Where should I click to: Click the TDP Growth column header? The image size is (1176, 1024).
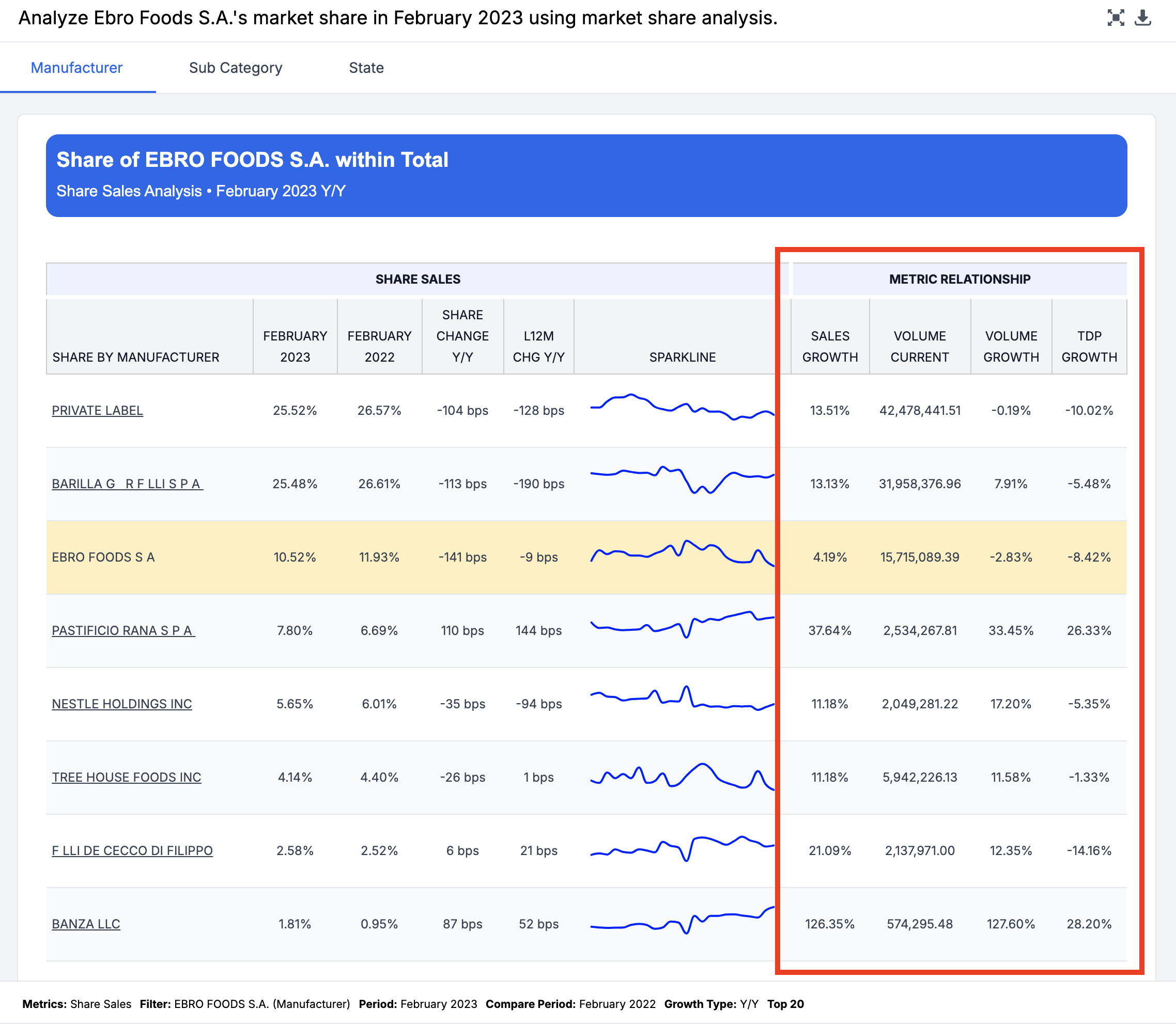[1089, 346]
